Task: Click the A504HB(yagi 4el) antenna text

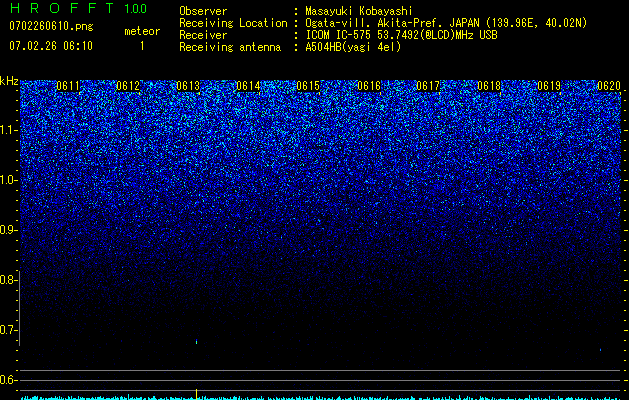Action: coord(353,47)
